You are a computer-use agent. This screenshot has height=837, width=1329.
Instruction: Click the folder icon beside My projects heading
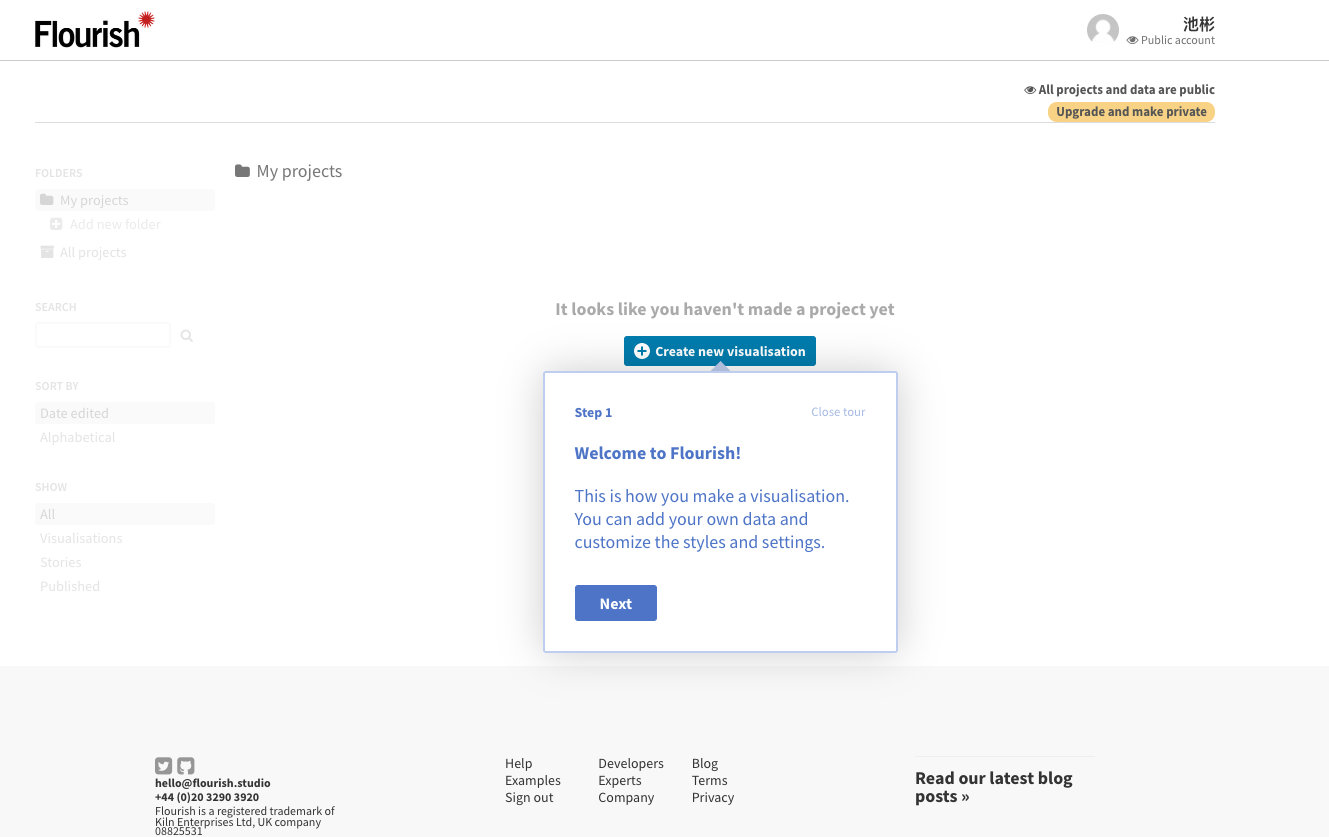click(242, 171)
